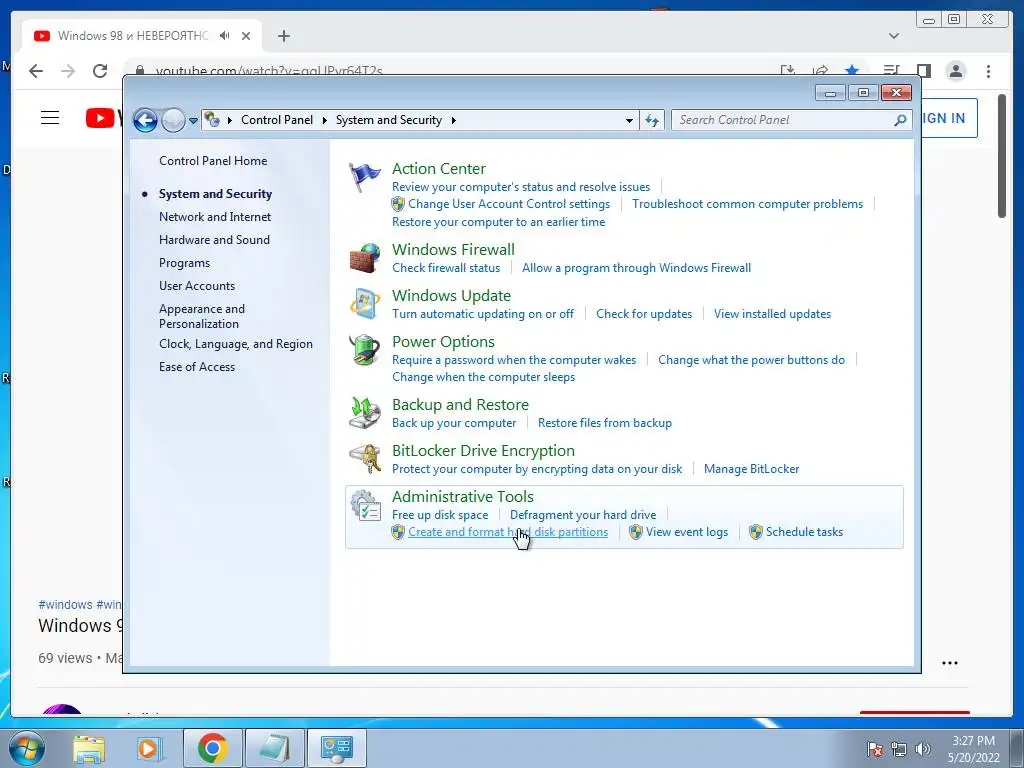Open the Chrome side panel icon
1024x768 pixels.
tap(923, 71)
